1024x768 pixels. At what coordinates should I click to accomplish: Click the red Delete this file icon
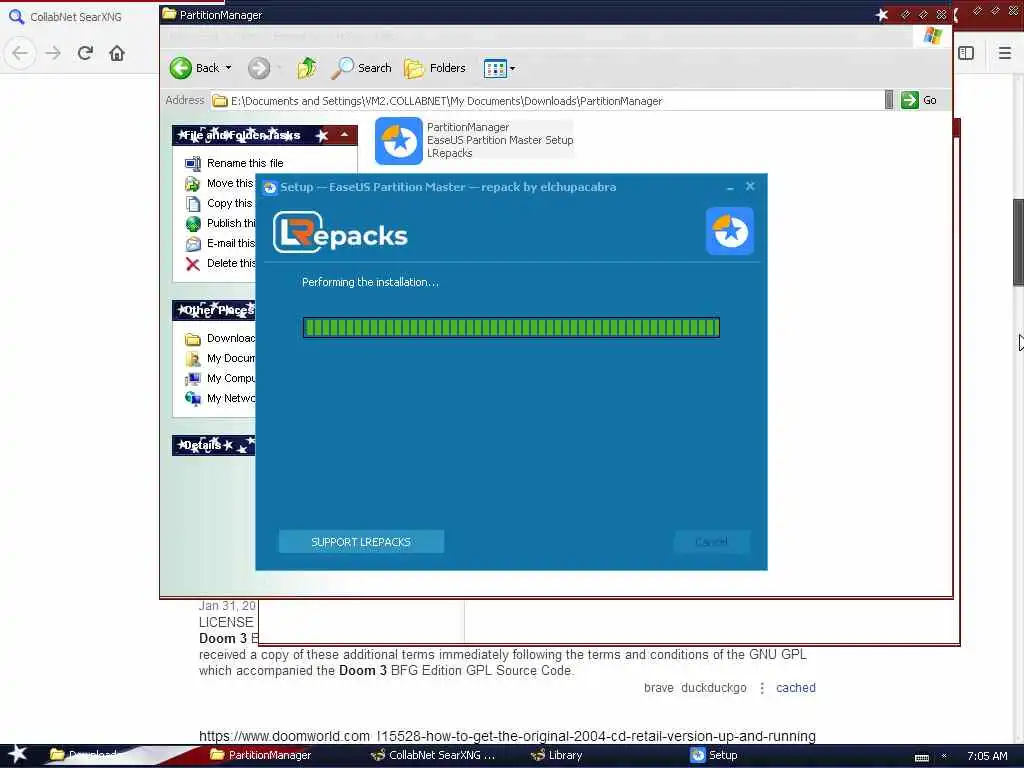coord(193,264)
